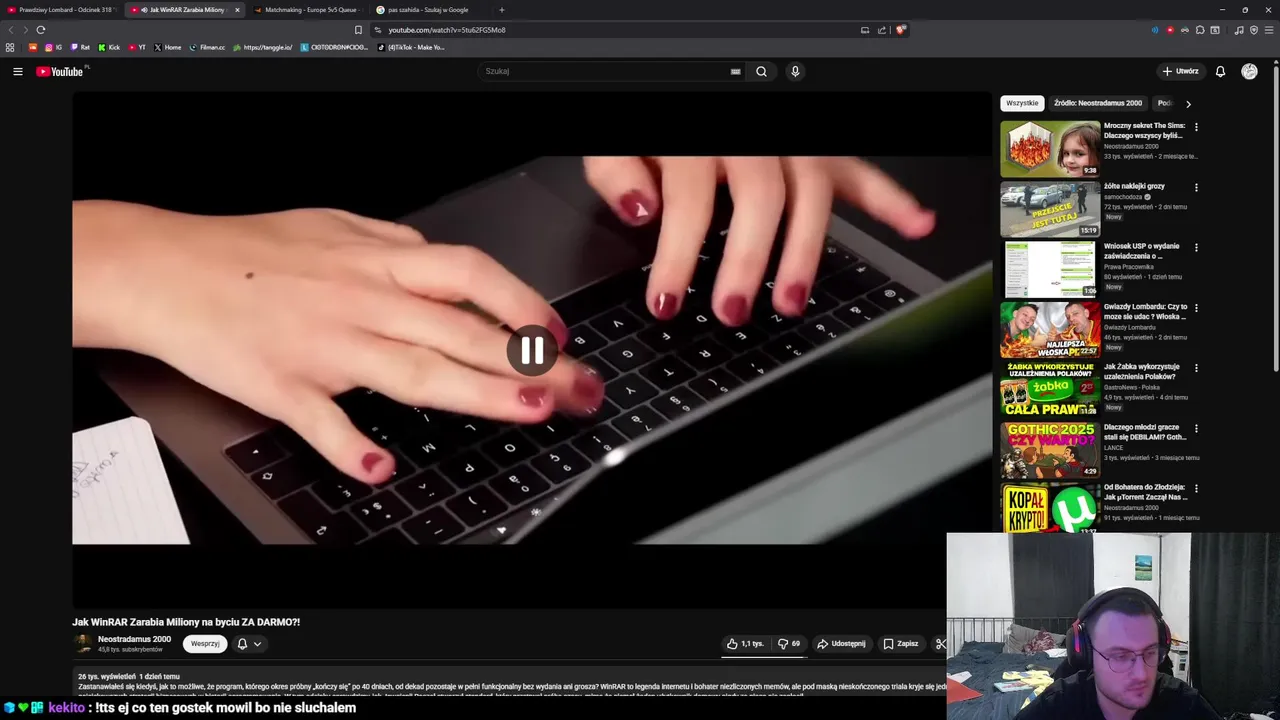Screen dimensions: 1280x720
Task: Share the video via Udostępnij
Action: 841,644
